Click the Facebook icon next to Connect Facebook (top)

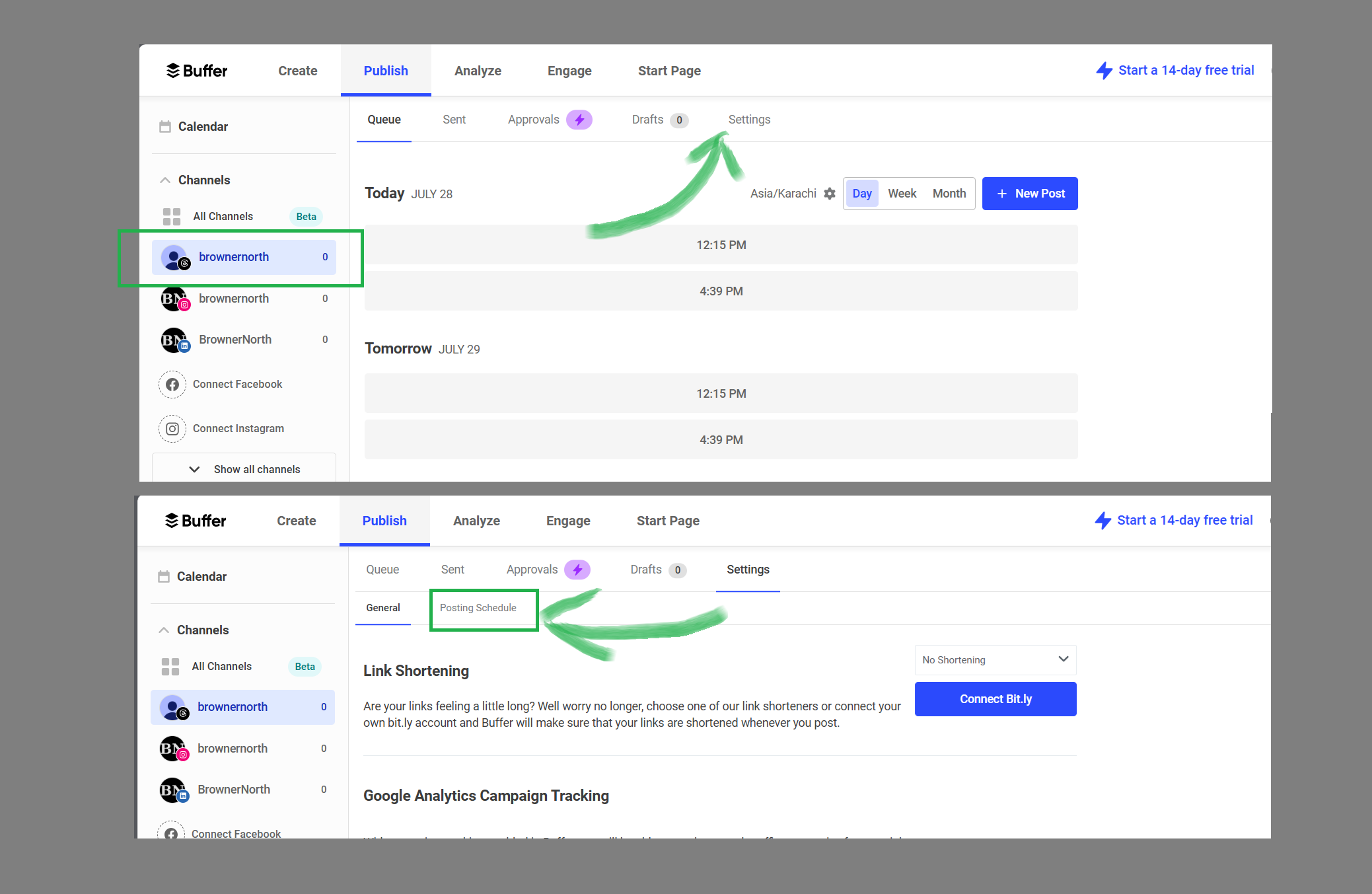[x=172, y=385]
